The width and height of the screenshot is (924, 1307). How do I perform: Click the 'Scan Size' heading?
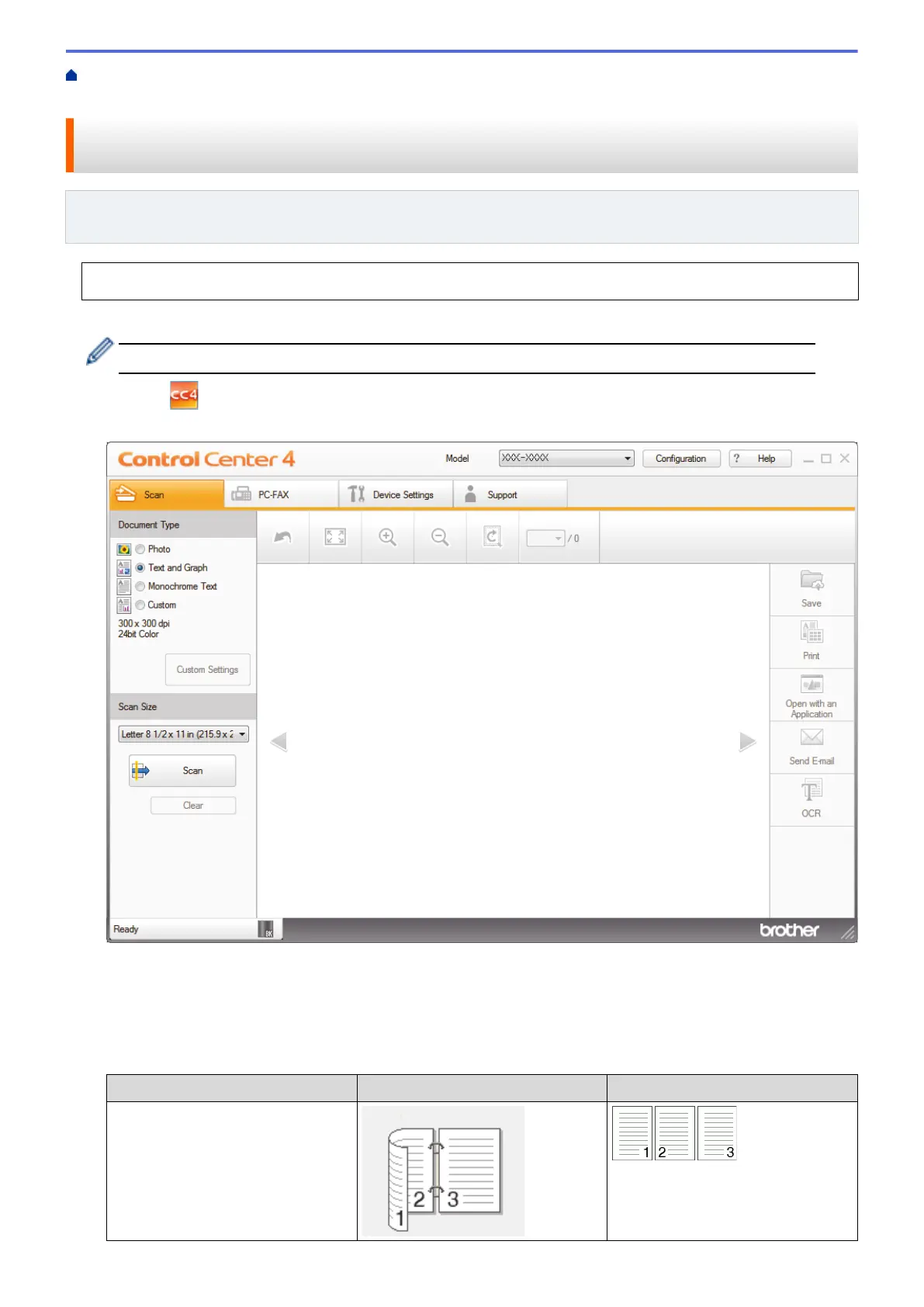137,706
